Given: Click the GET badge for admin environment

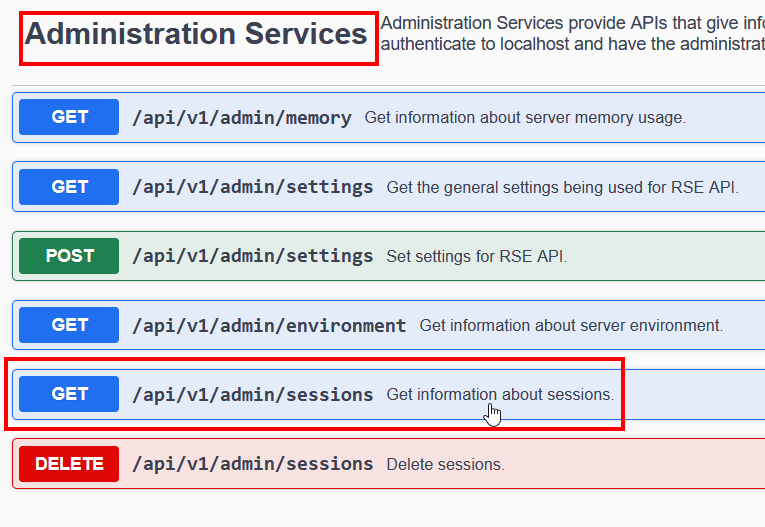Looking at the screenshot, I should coord(69,325).
